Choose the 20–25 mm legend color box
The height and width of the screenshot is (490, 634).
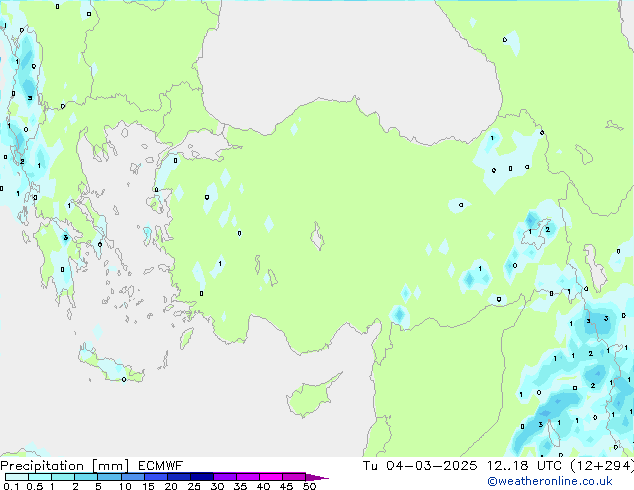pyautogui.click(x=178, y=477)
